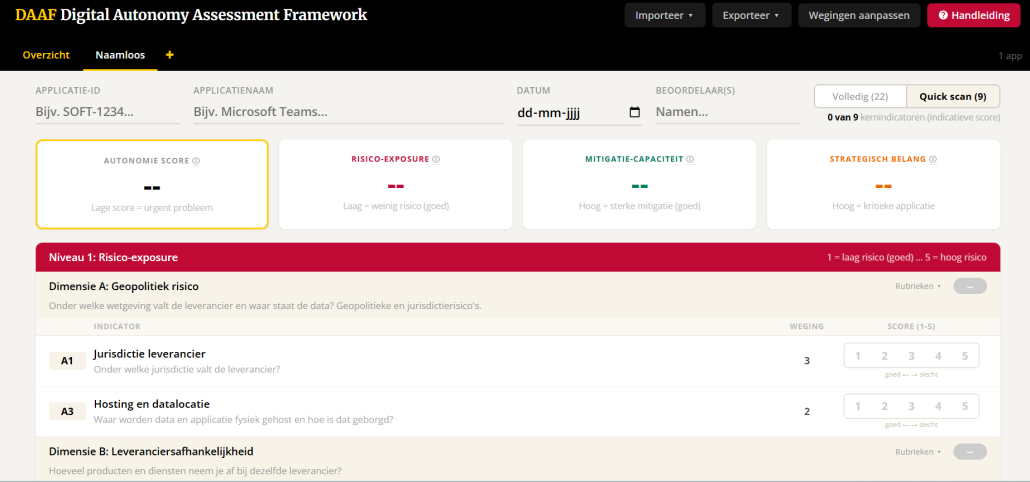1030x482 pixels.
Task: Select score 5 for Hosting en datalocatie
Action: (x=964, y=406)
